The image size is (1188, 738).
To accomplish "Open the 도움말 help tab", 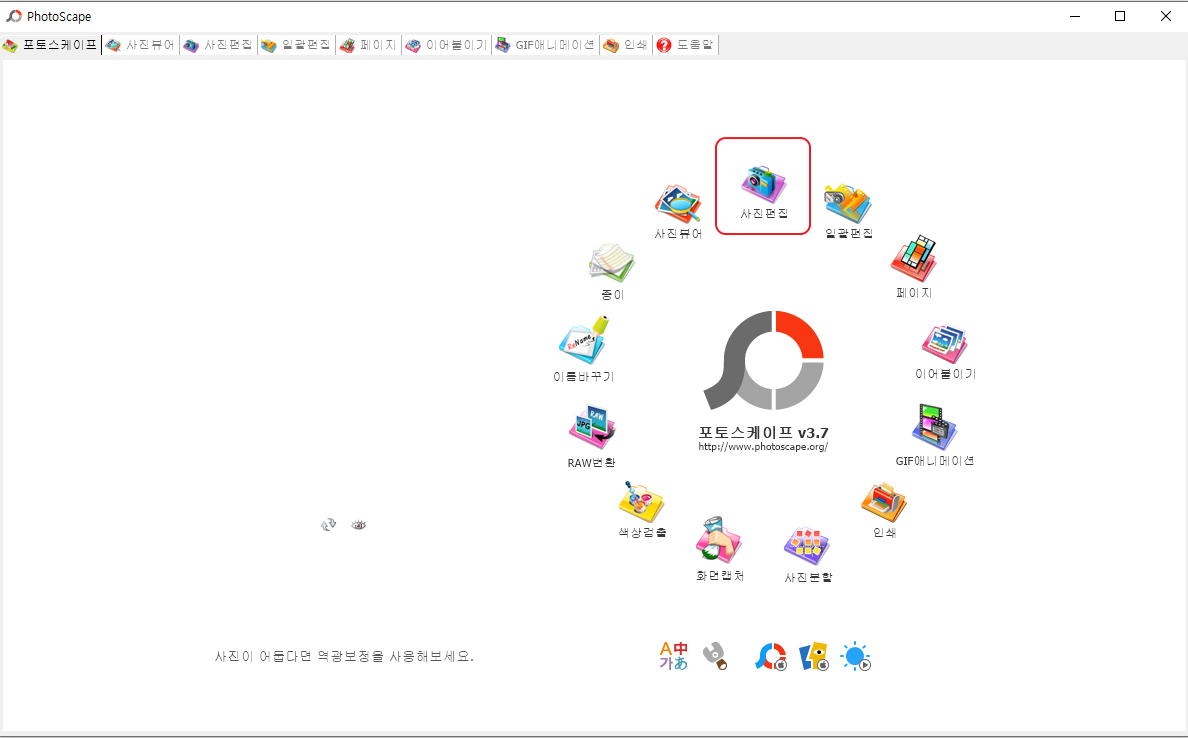I will click(x=686, y=45).
